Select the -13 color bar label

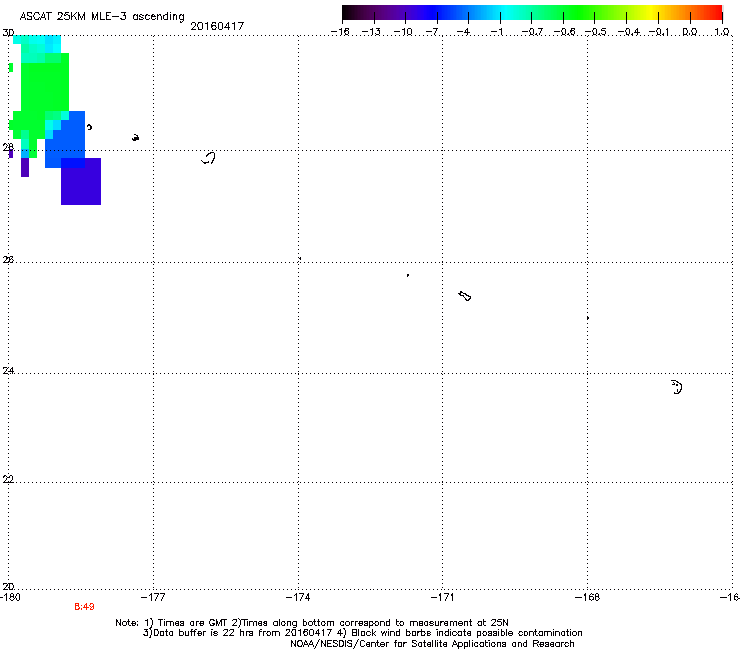371,32
